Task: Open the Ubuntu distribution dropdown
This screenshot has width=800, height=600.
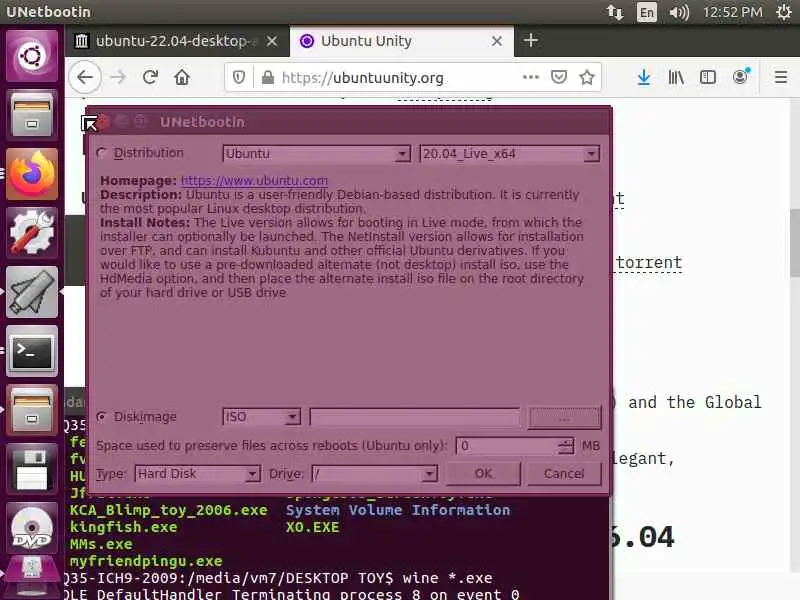Action: click(x=316, y=154)
